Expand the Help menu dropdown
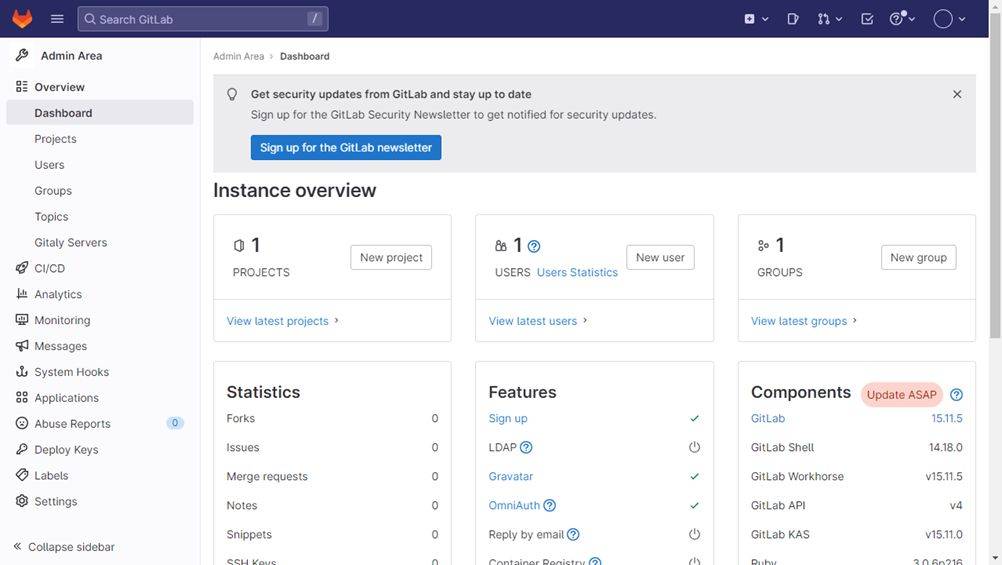 tap(902, 19)
